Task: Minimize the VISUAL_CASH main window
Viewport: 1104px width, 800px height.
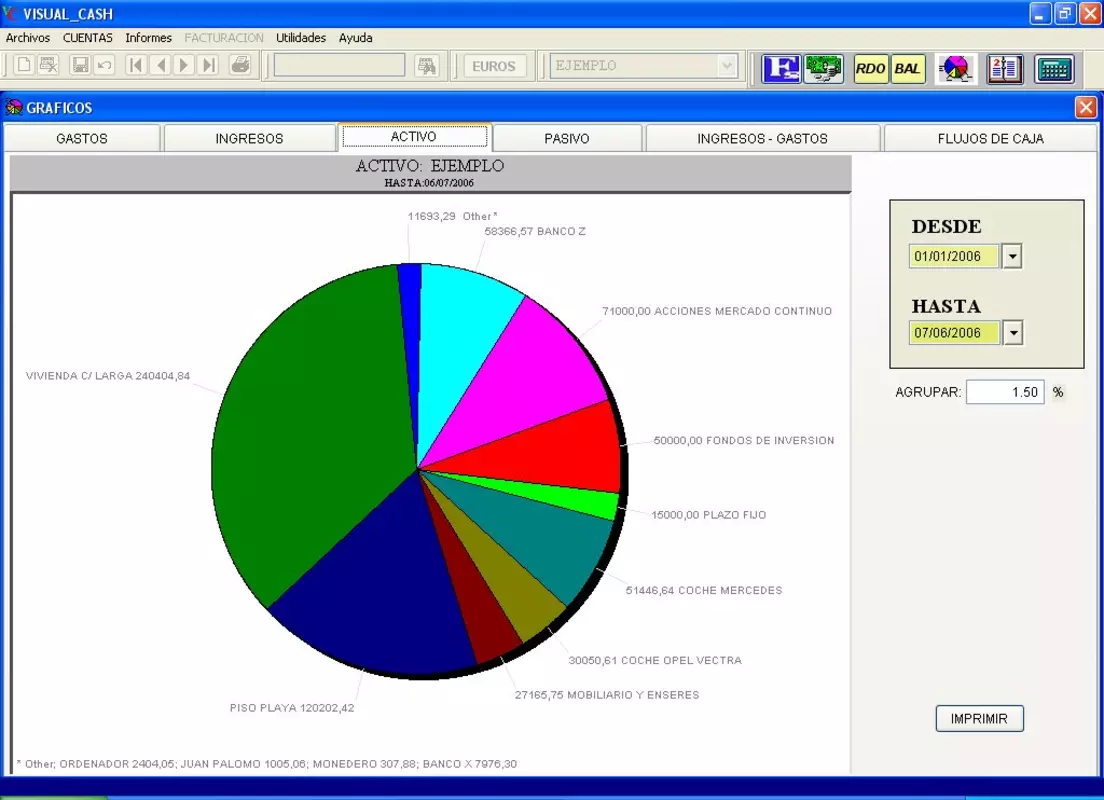Action: [x=1040, y=13]
